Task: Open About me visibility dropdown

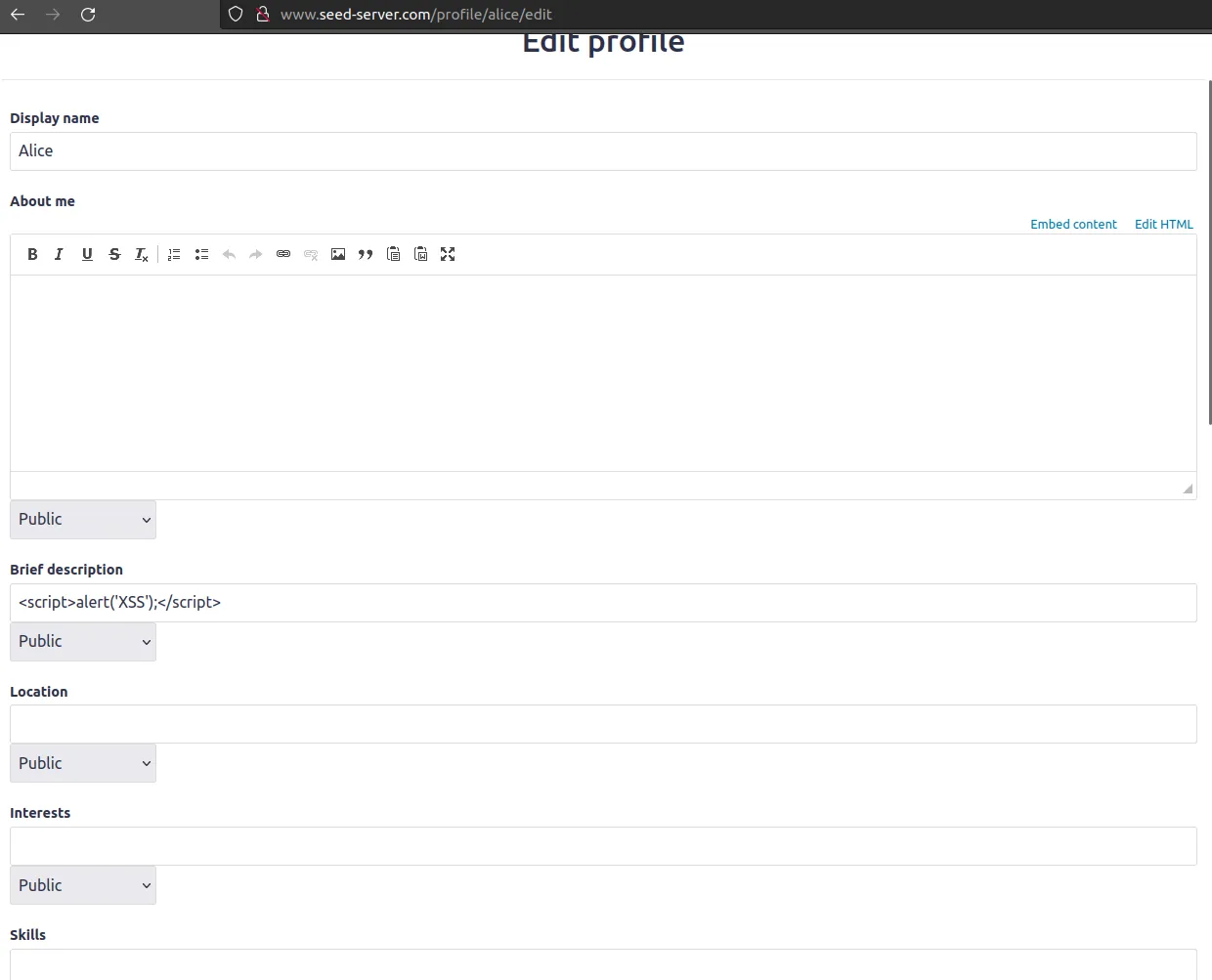Action: [83, 520]
